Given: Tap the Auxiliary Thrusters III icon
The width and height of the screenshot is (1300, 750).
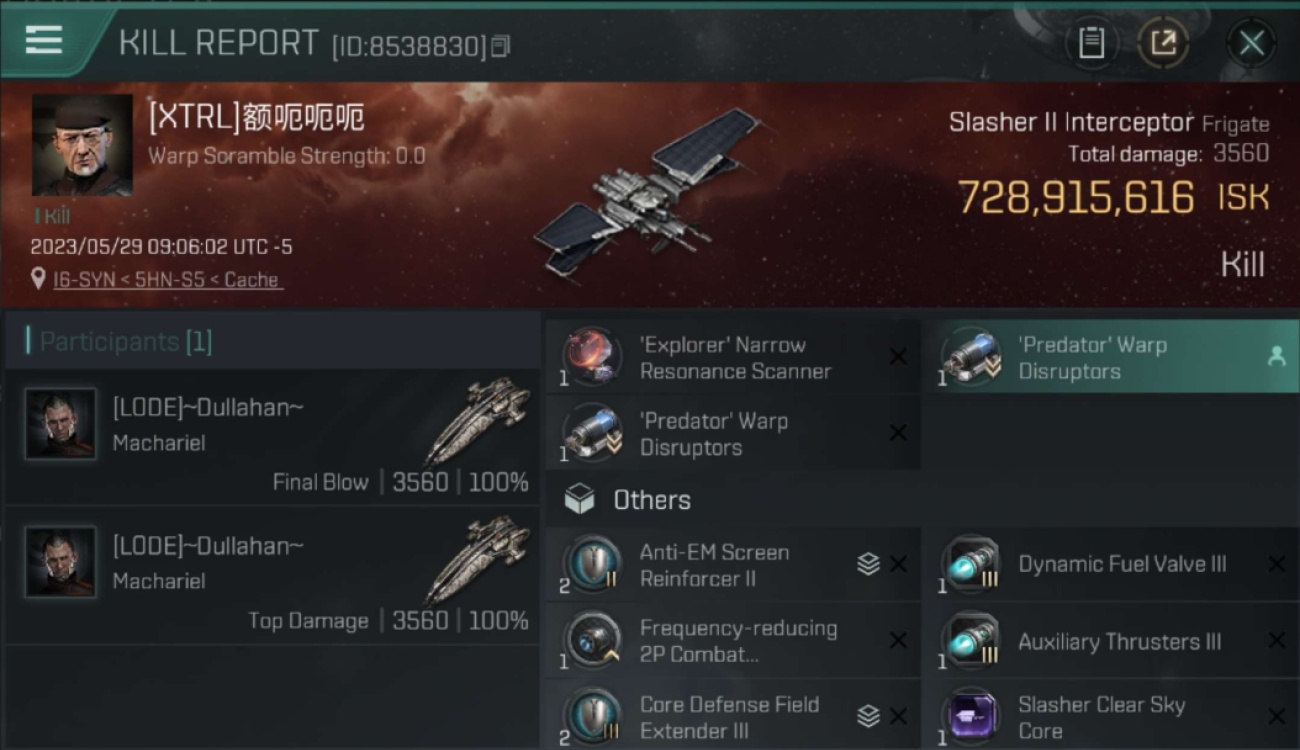Looking at the screenshot, I should click(969, 641).
